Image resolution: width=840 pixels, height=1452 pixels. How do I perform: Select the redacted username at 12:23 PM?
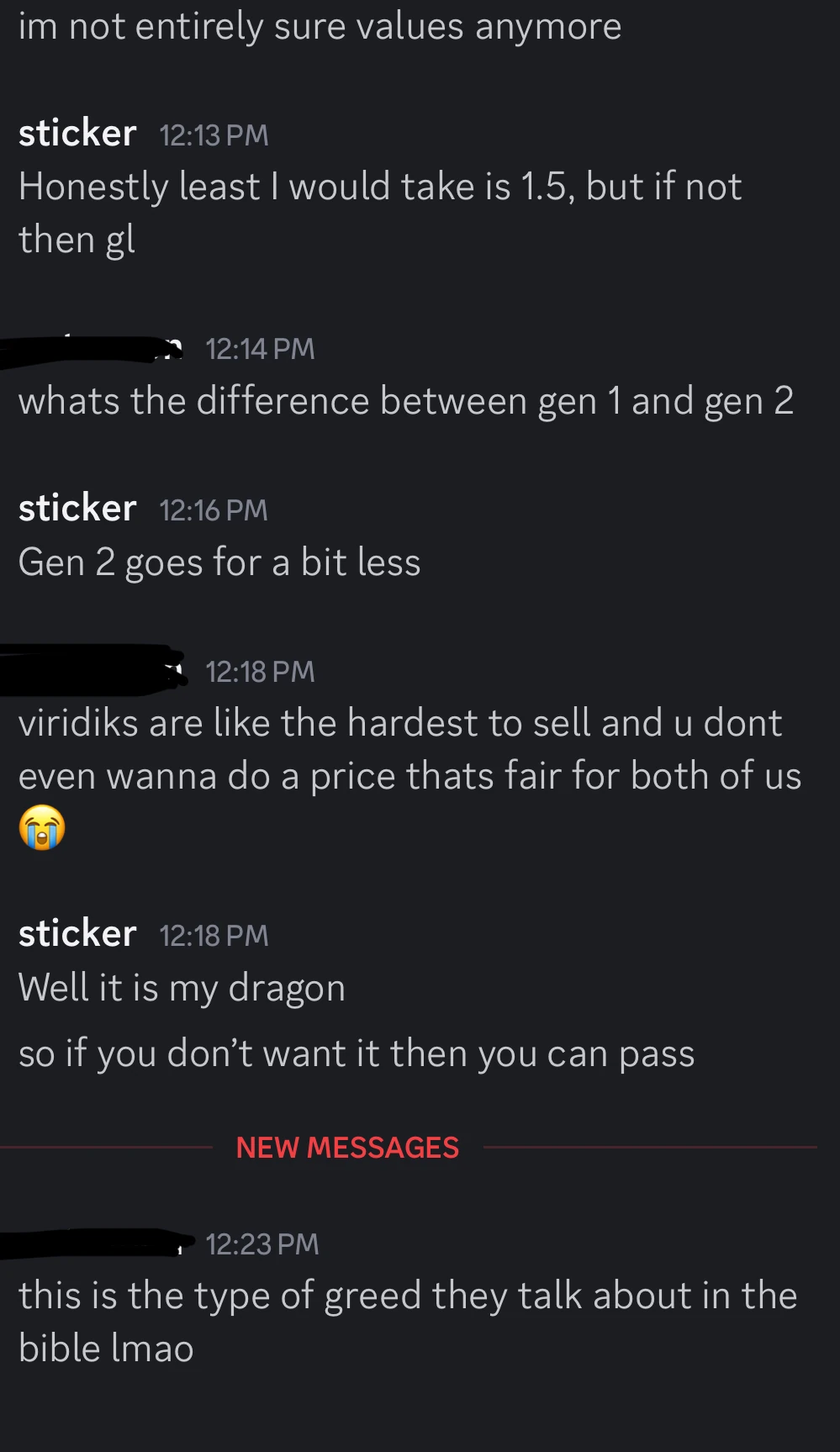[97, 1243]
